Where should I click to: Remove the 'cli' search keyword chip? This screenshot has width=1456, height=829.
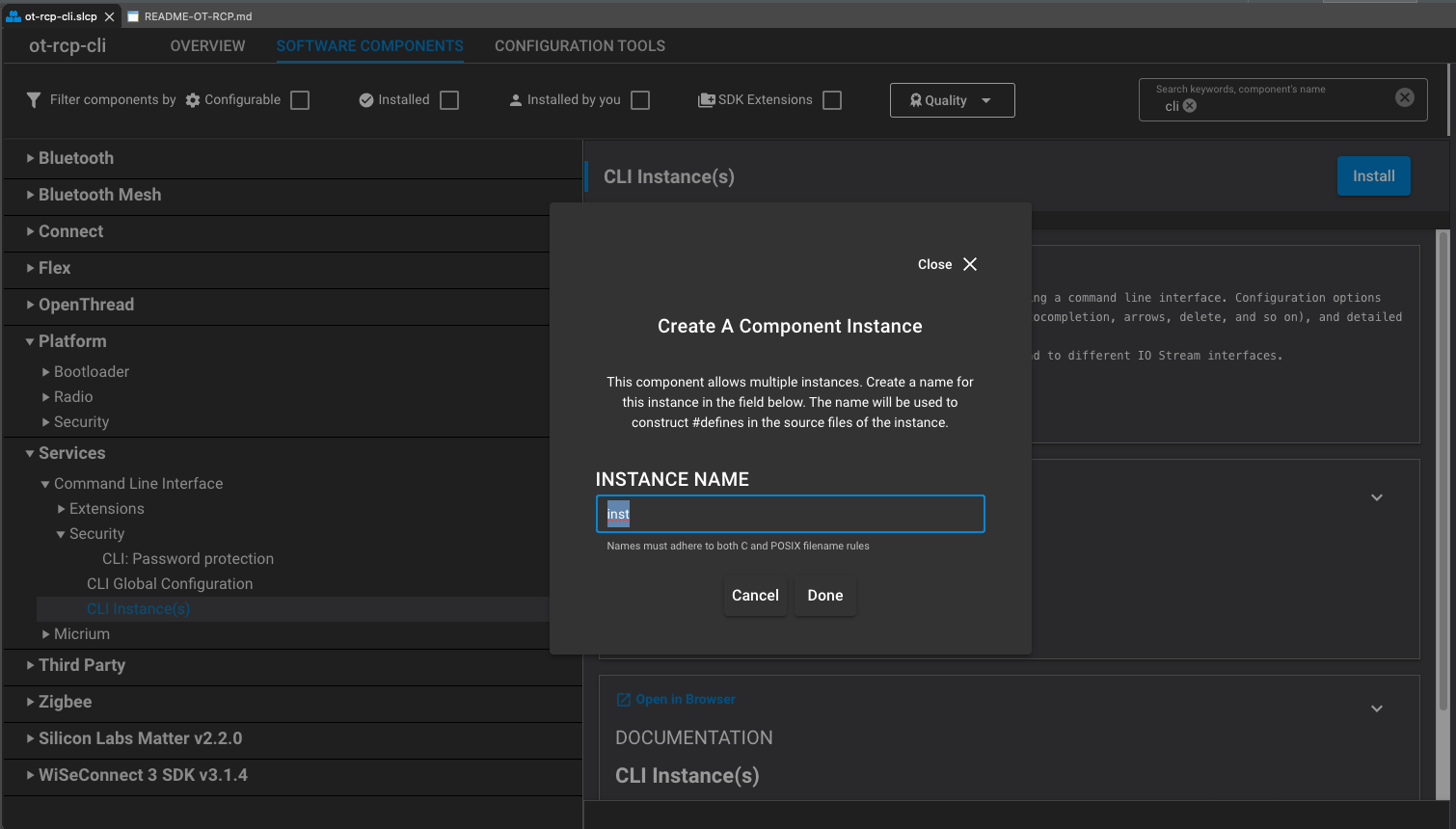(1190, 106)
